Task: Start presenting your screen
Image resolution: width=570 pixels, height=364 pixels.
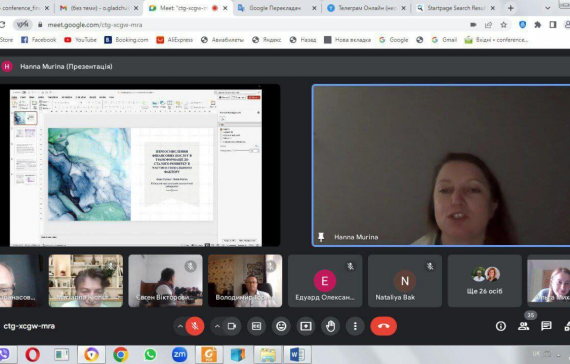Action: [x=306, y=326]
